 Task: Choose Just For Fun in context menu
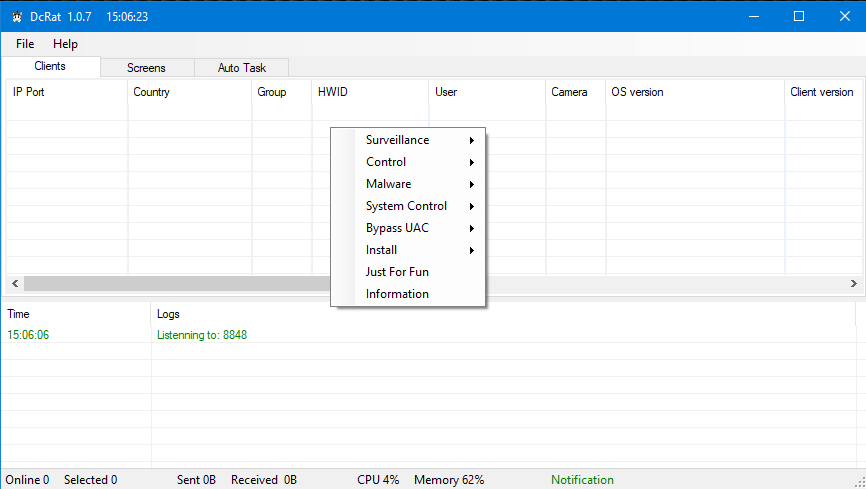pos(408,272)
